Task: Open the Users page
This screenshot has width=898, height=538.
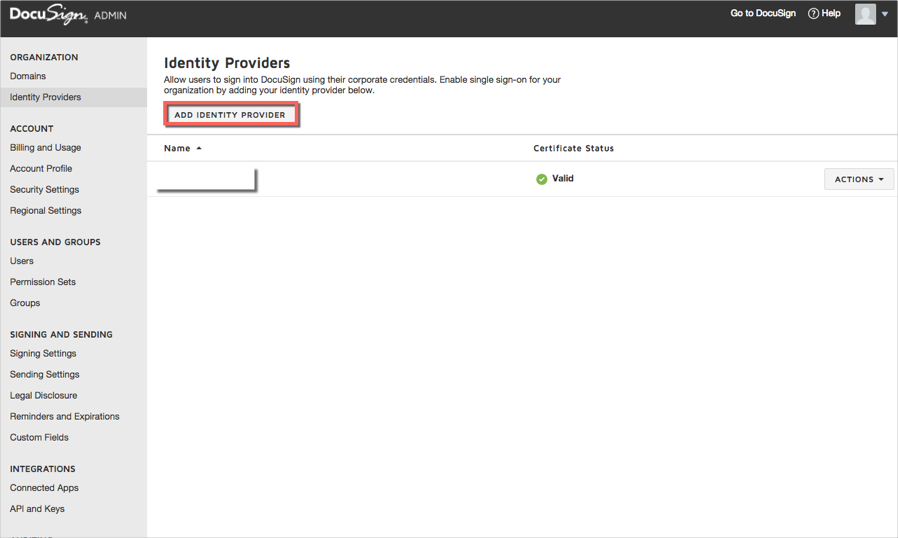Action: pos(22,261)
